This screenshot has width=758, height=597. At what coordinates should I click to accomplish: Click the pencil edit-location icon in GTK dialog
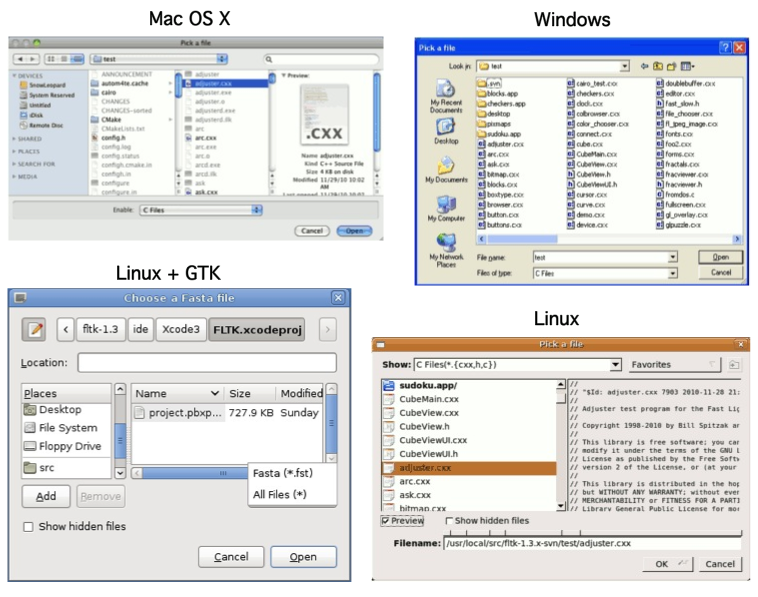[36, 329]
